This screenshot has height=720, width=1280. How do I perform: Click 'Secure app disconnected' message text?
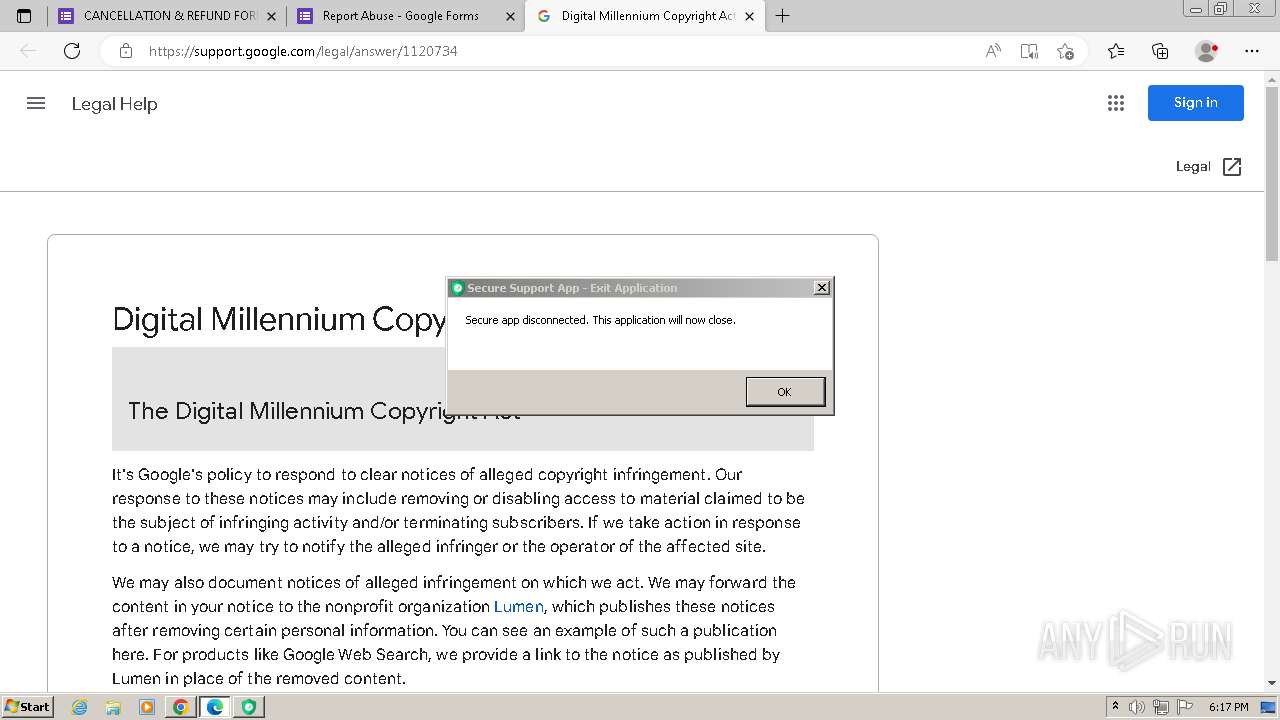click(600, 320)
